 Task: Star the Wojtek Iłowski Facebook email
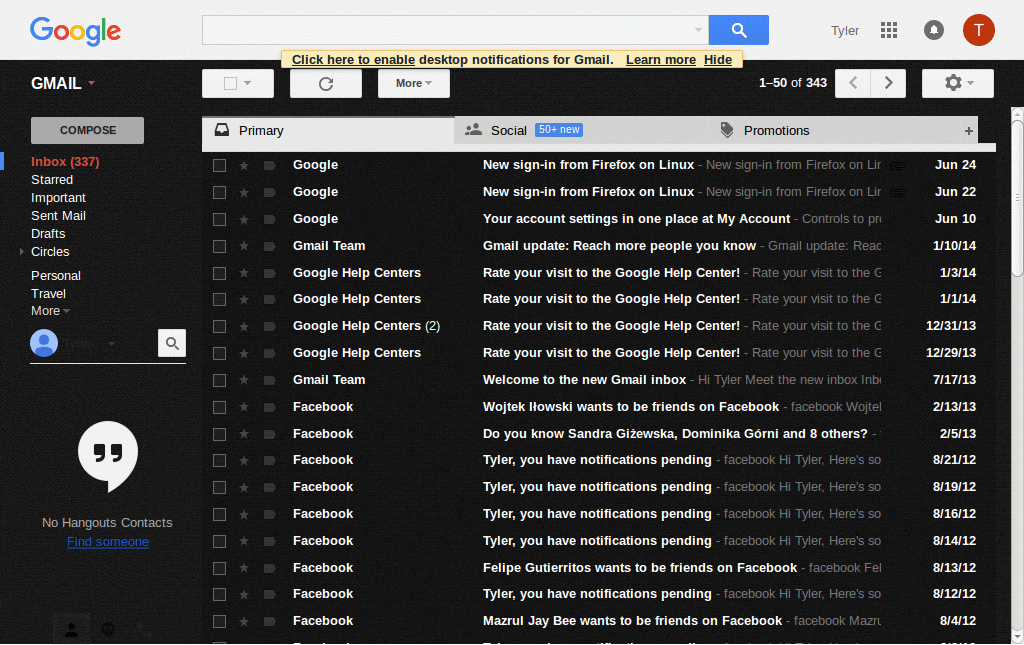tap(244, 407)
